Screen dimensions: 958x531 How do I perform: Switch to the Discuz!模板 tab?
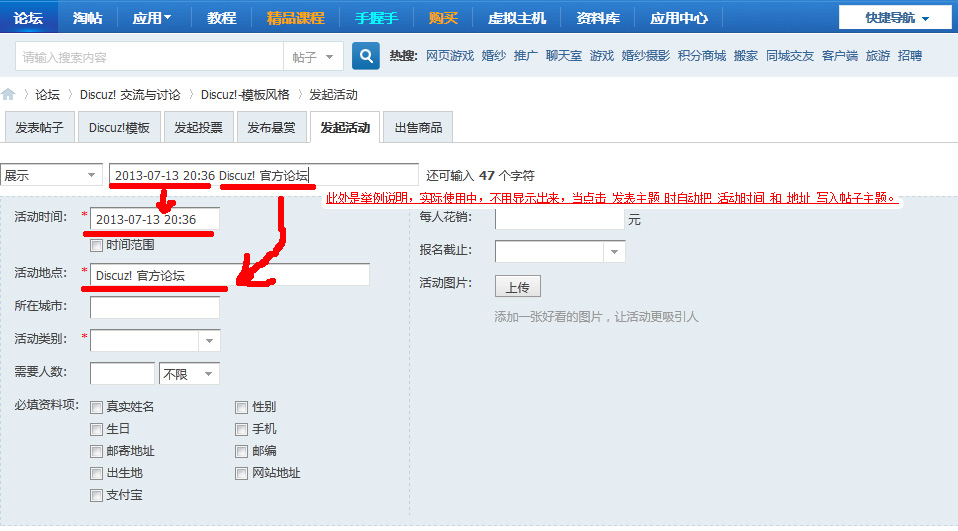click(x=119, y=128)
